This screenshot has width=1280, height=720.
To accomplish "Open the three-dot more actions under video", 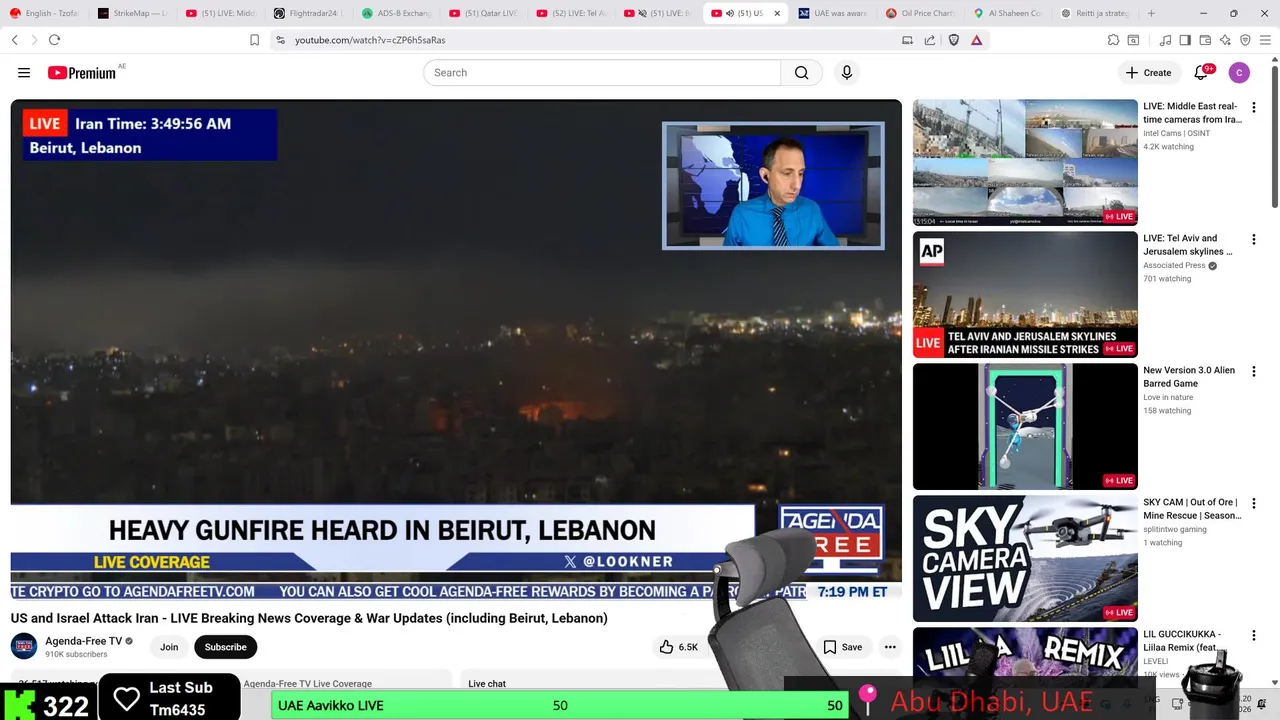I will click(x=890, y=647).
